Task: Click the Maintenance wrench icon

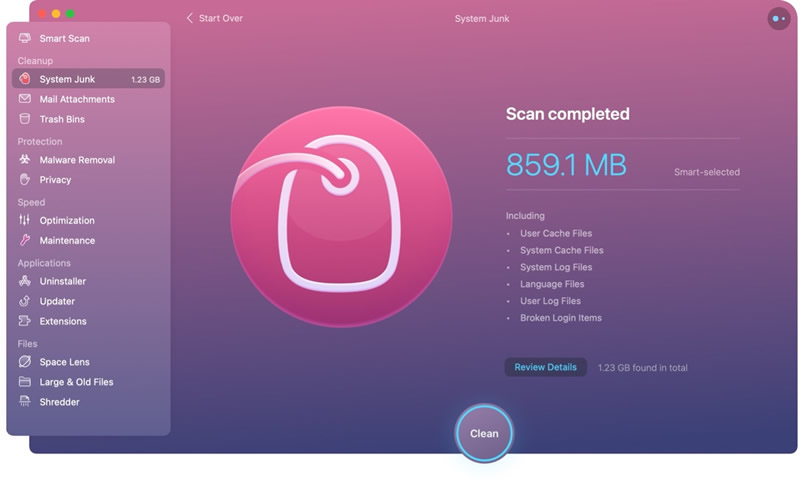Action: (24, 240)
